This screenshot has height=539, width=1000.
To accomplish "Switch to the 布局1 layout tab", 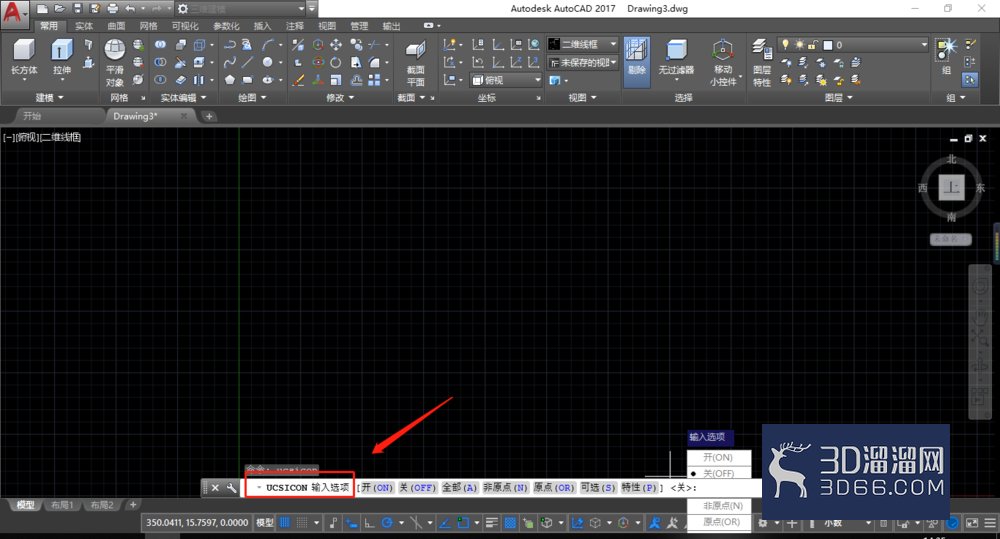I will click(x=62, y=505).
